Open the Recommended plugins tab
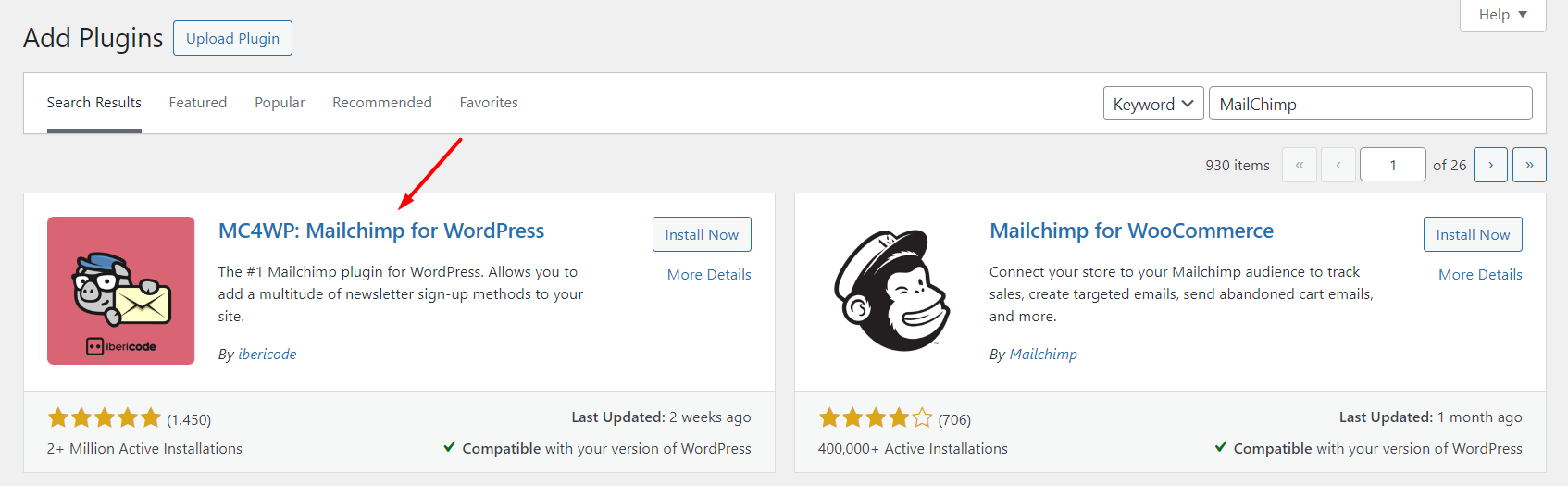The image size is (1568, 486). [381, 103]
